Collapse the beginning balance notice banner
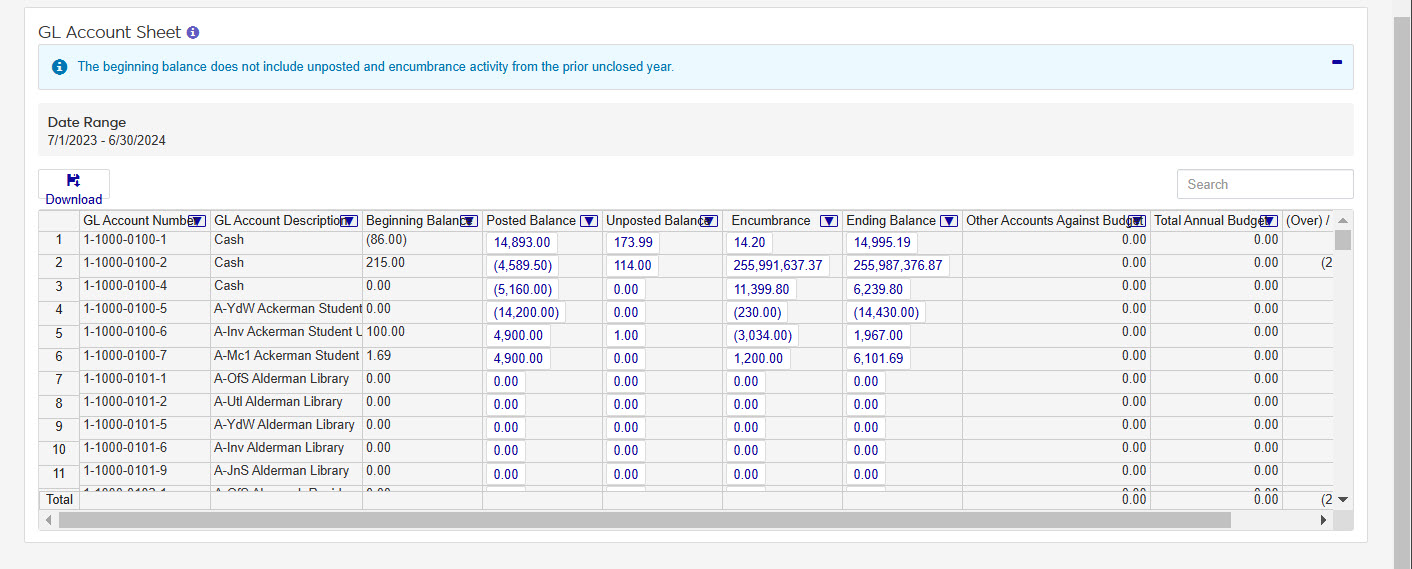Viewport: 1412px width, 569px height. pos(1336,62)
